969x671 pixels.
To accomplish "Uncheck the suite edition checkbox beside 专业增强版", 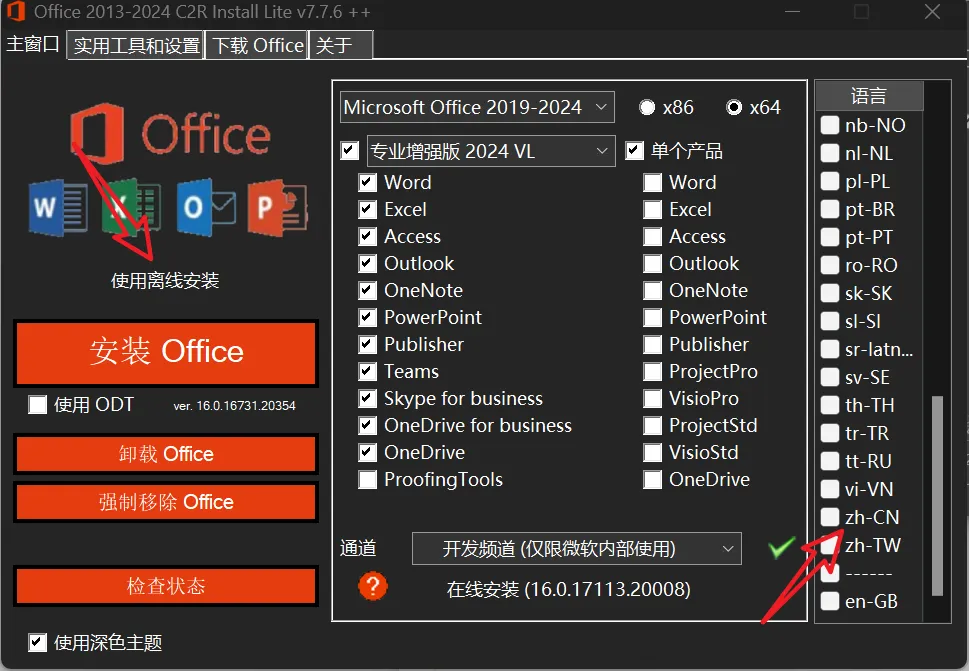I will [x=350, y=151].
